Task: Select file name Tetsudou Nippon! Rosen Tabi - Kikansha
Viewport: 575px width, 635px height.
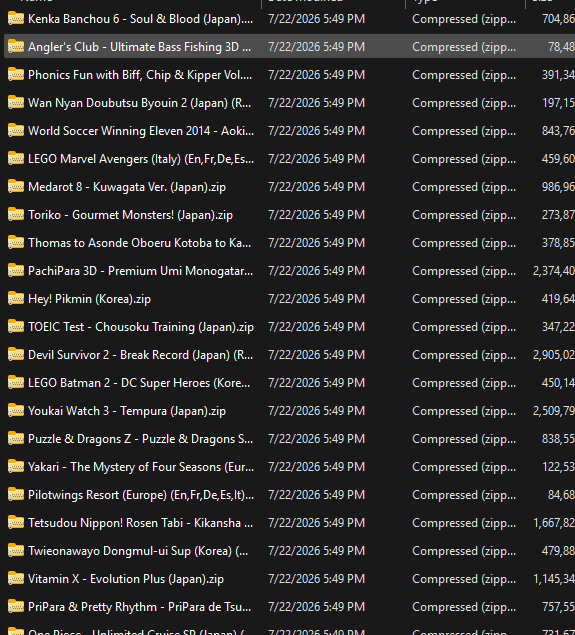Action: [x=141, y=522]
